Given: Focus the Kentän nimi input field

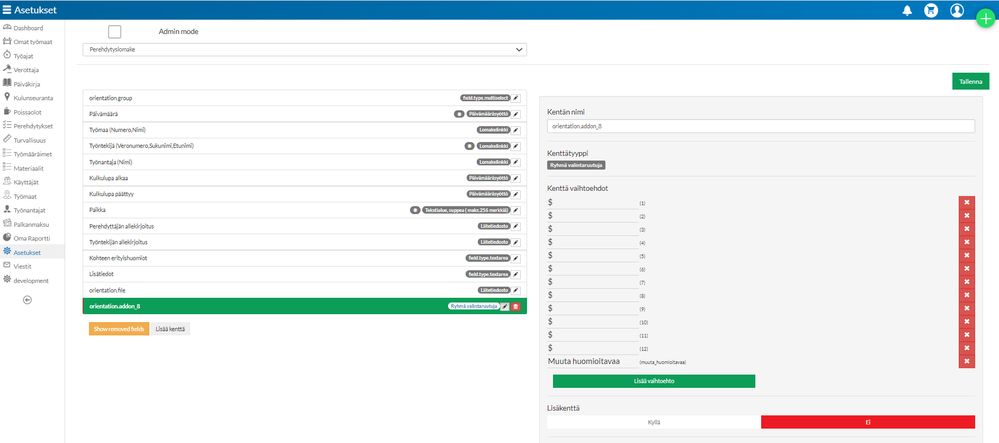Looking at the screenshot, I should point(761,126).
